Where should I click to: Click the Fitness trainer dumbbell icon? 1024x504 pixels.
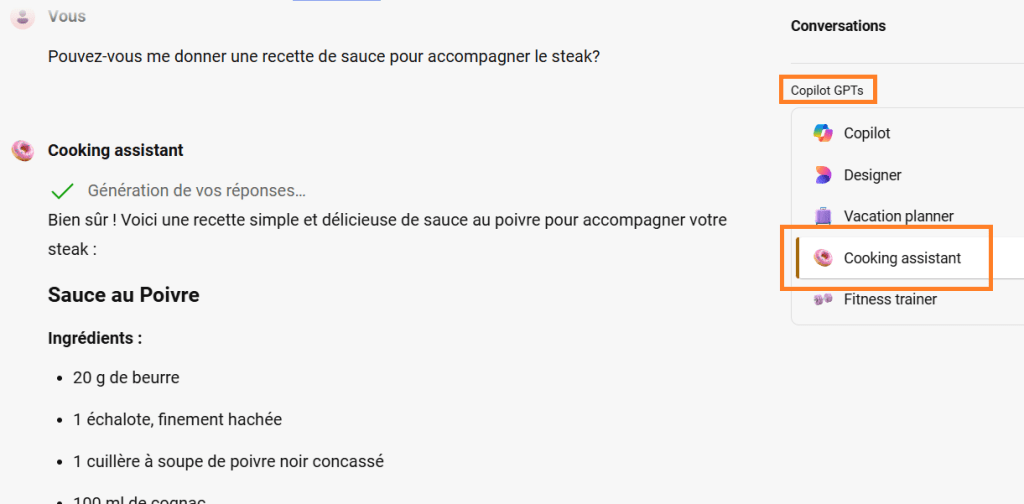(823, 299)
